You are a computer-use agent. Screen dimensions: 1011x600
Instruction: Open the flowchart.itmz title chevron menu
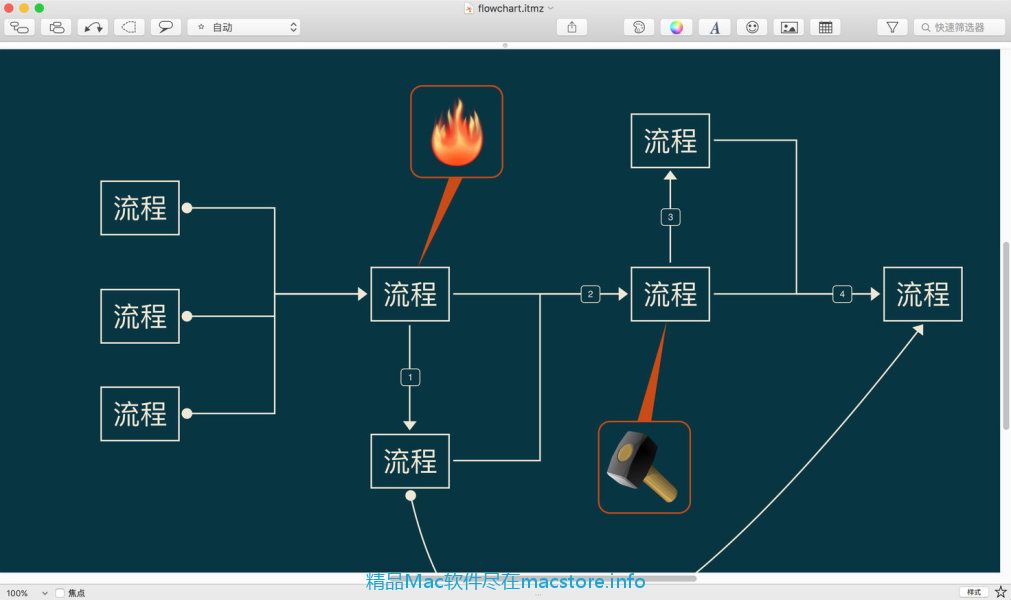click(x=551, y=8)
